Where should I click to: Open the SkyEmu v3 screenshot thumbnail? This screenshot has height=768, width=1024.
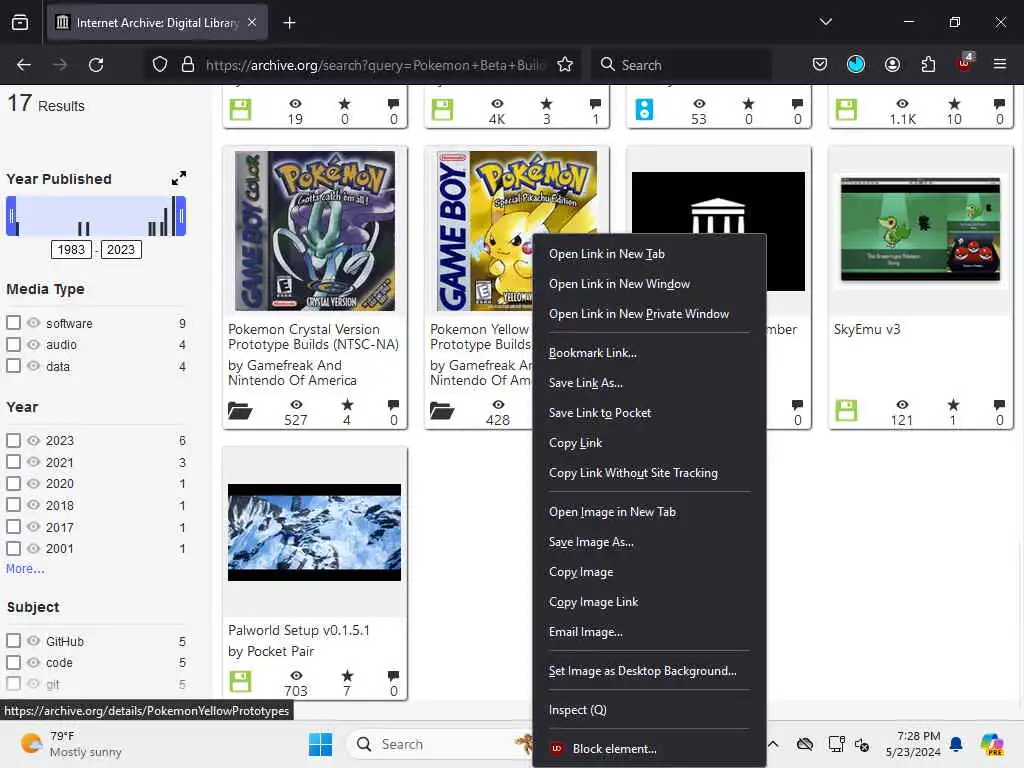coord(920,229)
